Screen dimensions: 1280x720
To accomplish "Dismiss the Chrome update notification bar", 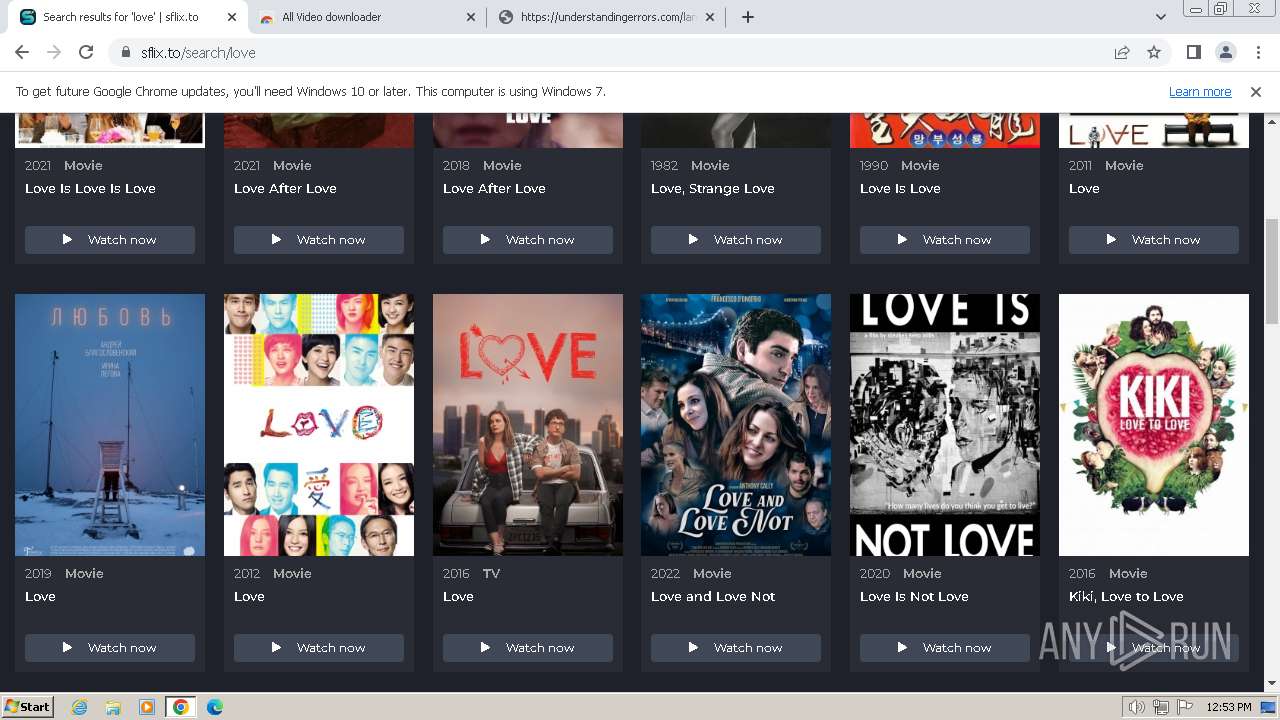I will pyautogui.click(x=1256, y=91).
